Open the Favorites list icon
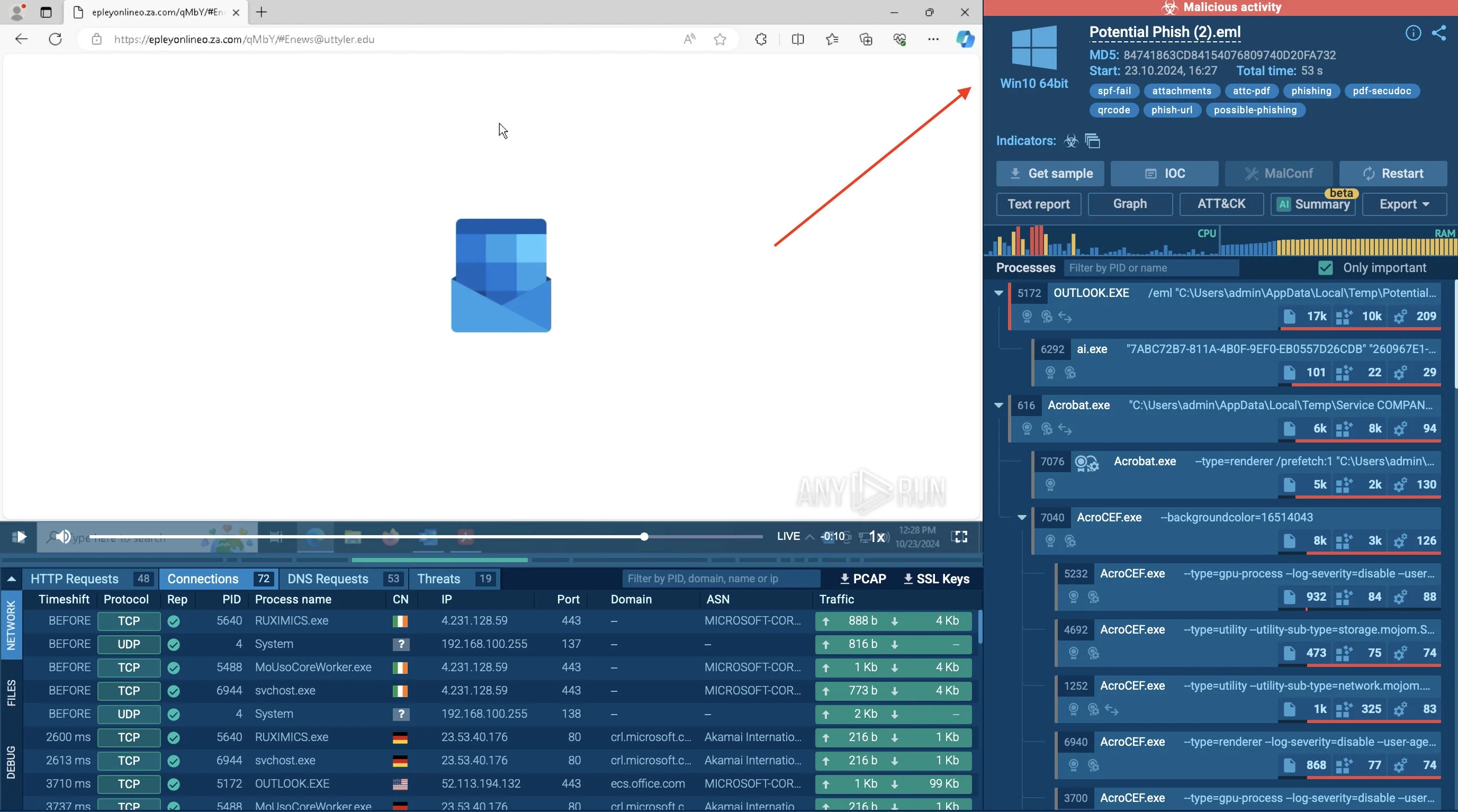Image resolution: width=1458 pixels, height=812 pixels. [x=832, y=39]
